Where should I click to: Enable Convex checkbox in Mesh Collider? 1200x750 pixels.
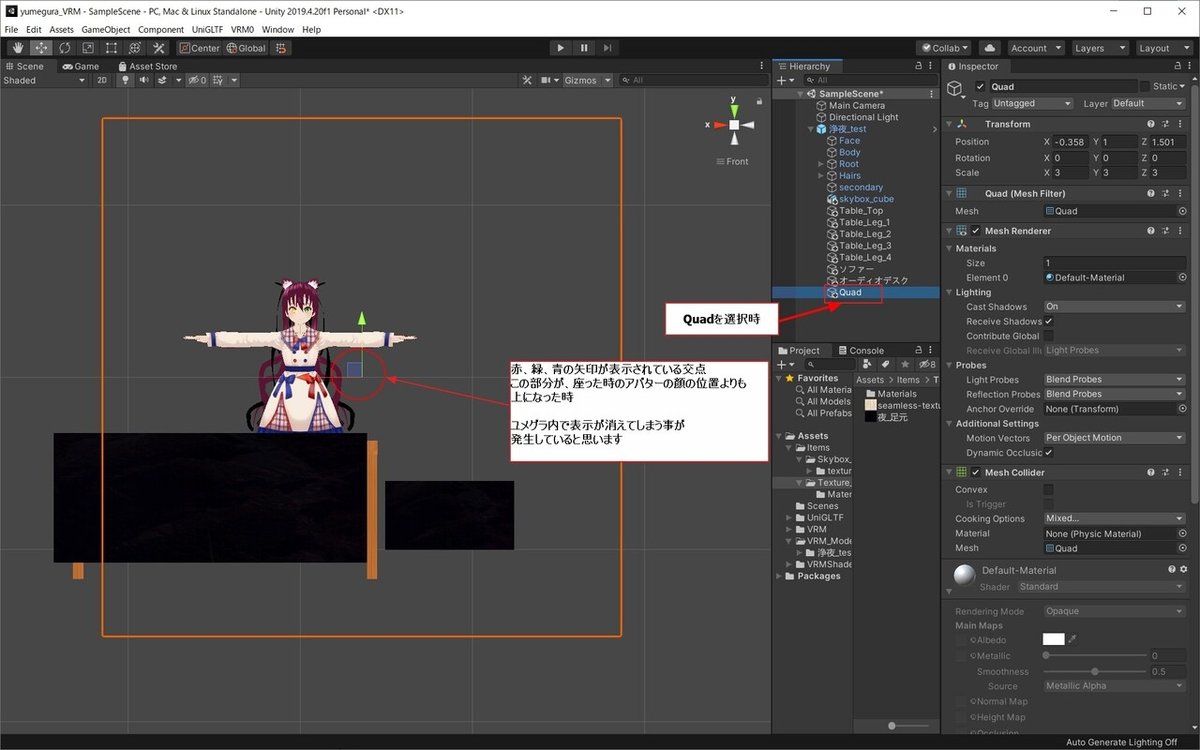pyautogui.click(x=1048, y=489)
